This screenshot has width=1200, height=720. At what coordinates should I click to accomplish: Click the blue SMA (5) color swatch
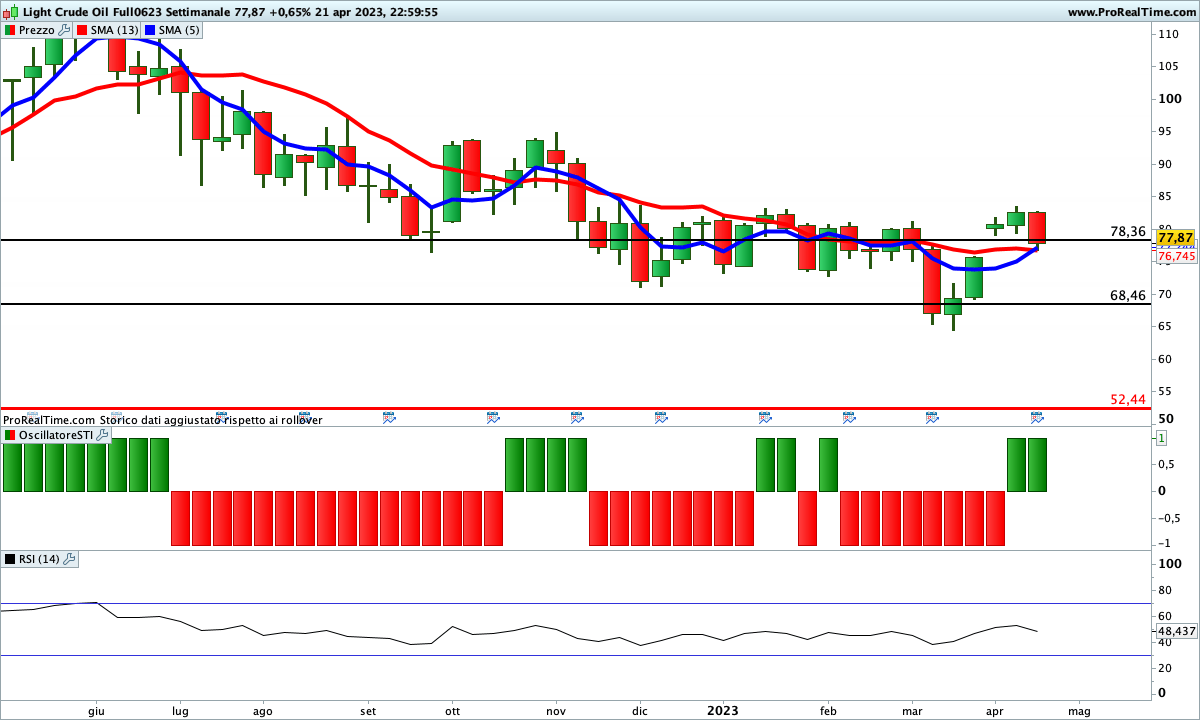tap(150, 30)
